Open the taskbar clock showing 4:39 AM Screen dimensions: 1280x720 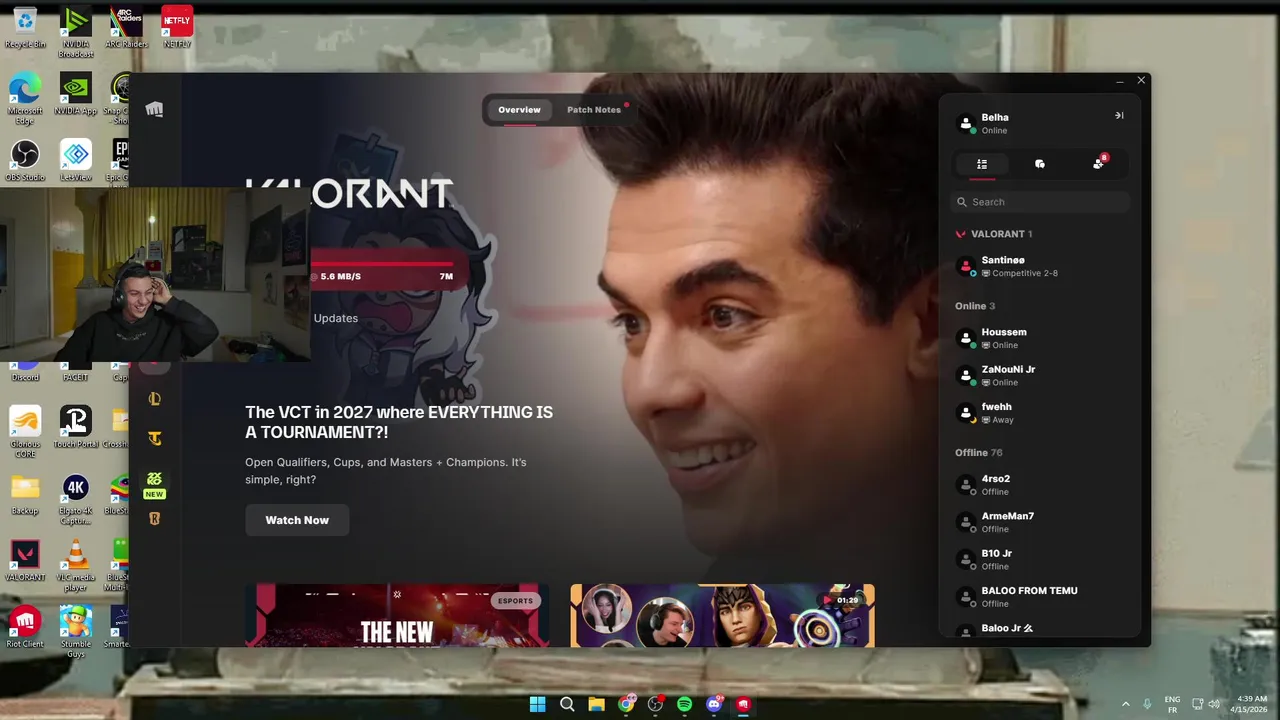pyautogui.click(x=1250, y=704)
